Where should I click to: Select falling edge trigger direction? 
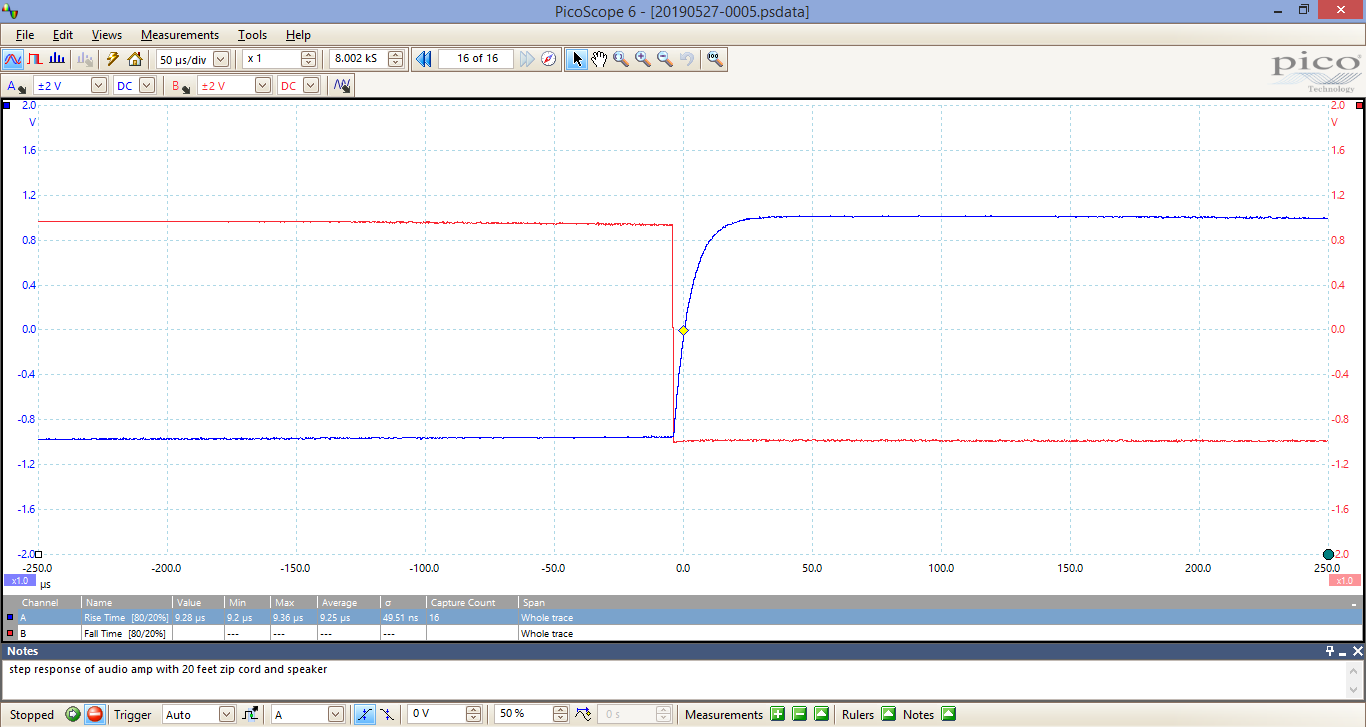[386, 714]
